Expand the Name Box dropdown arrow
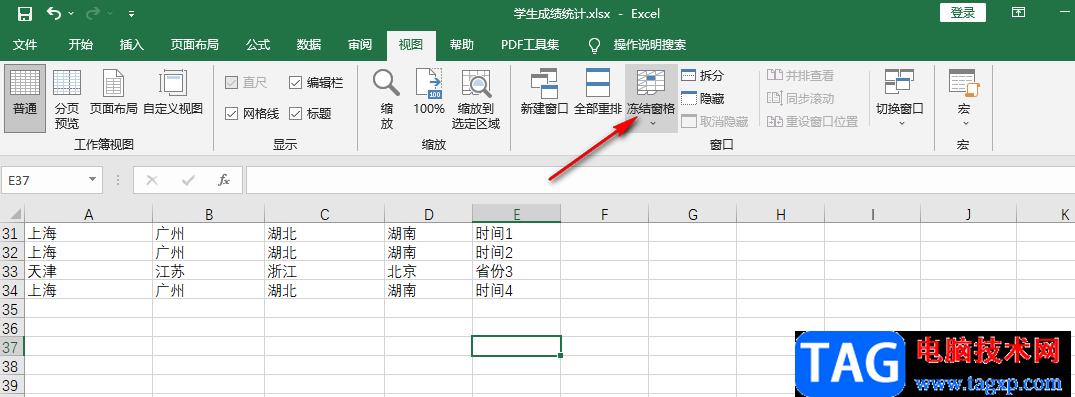Image resolution: width=1075 pixels, height=397 pixels. (x=93, y=180)
